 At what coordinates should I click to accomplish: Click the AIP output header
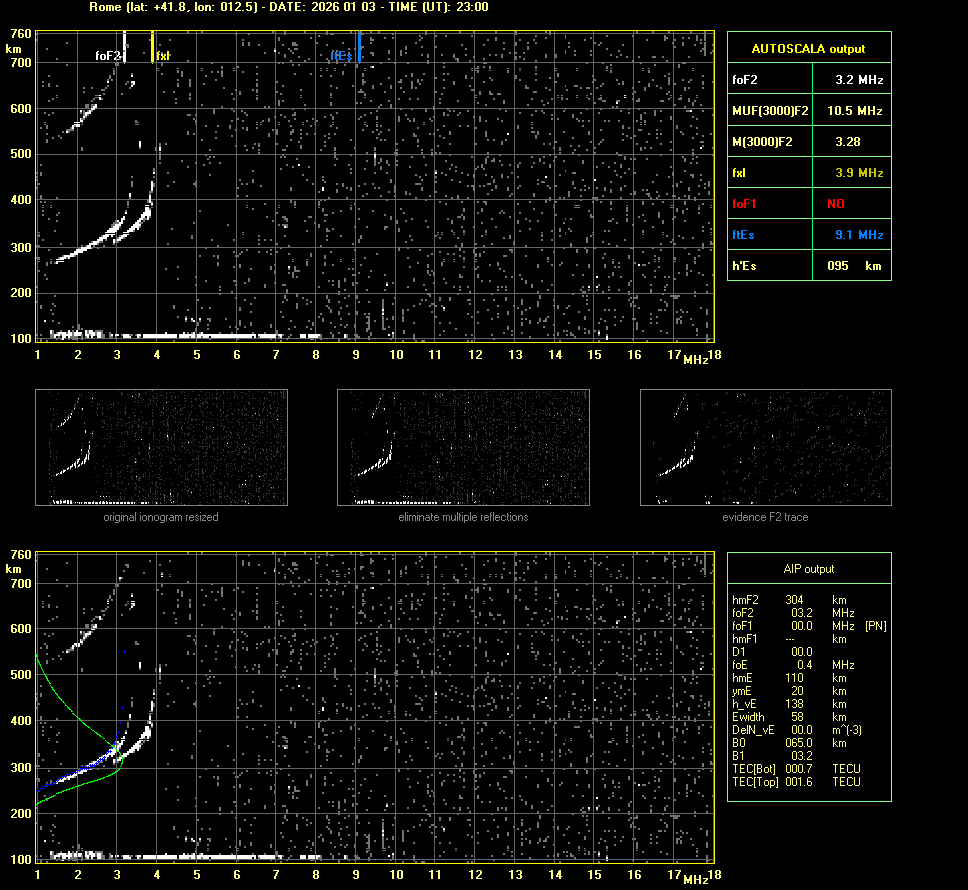click(x=808, y=569)
